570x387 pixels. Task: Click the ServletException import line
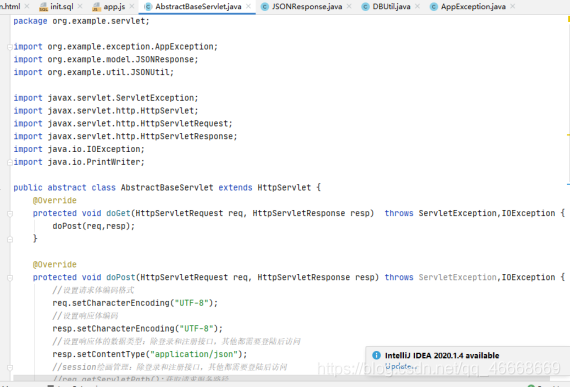click(x=106, y=98)
